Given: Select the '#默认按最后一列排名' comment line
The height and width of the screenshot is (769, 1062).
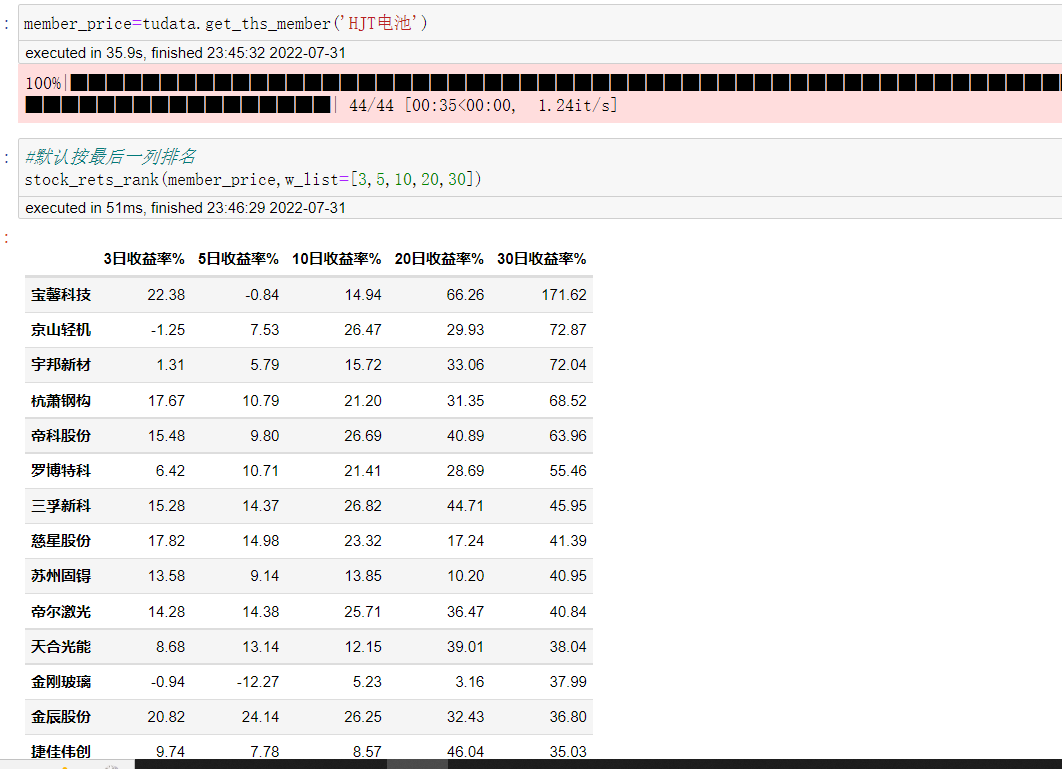Looking at the screenshot, I should point(110,157).
